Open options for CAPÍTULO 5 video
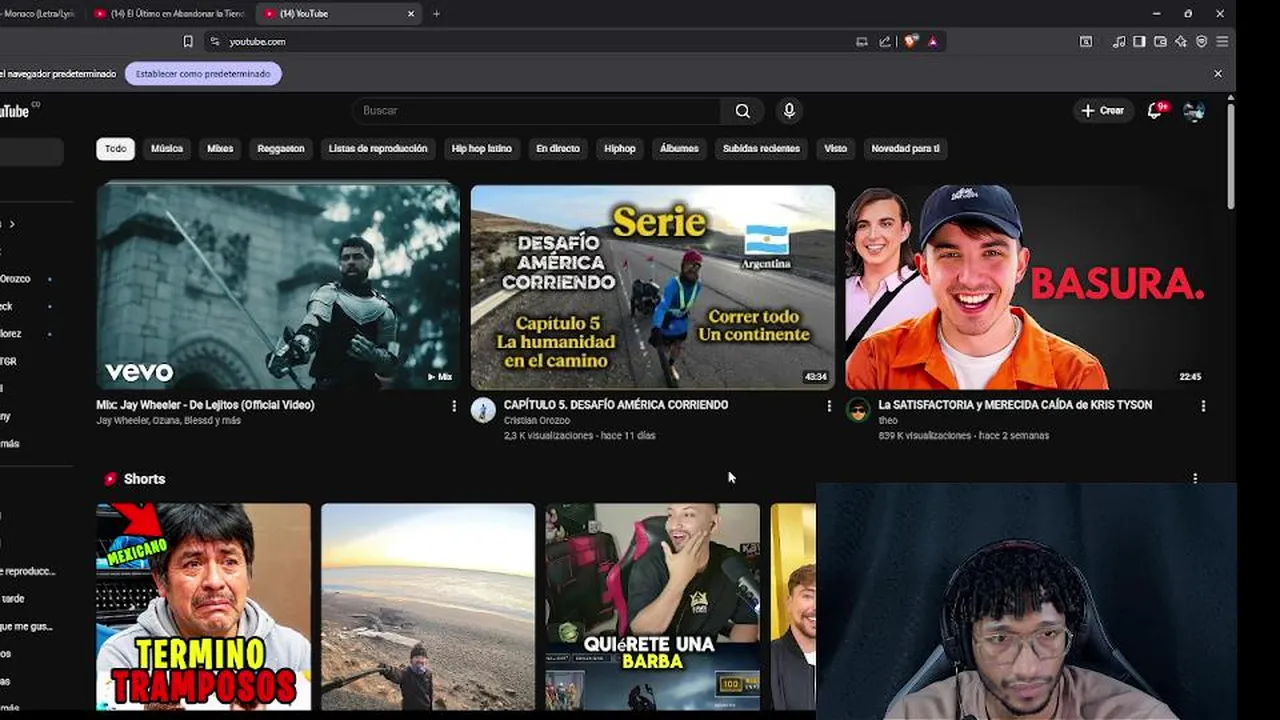The width and height of the screenshot is (1280, 720). [x=828, y=406]
